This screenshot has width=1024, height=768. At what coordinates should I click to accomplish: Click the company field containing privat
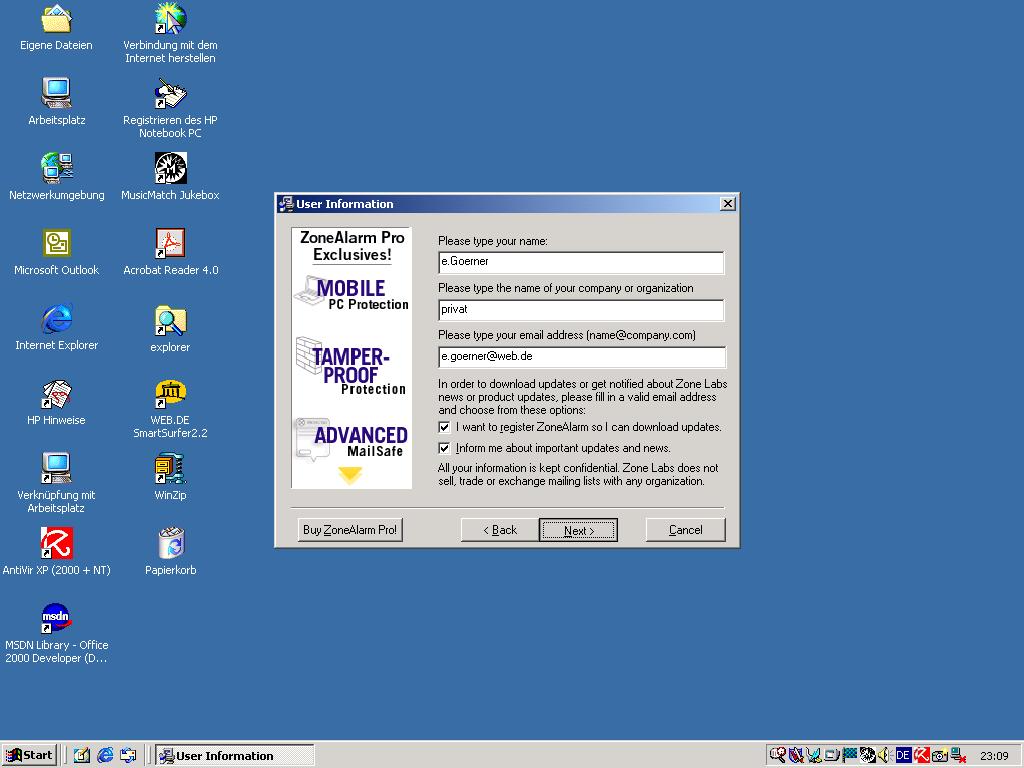[581, 310]
